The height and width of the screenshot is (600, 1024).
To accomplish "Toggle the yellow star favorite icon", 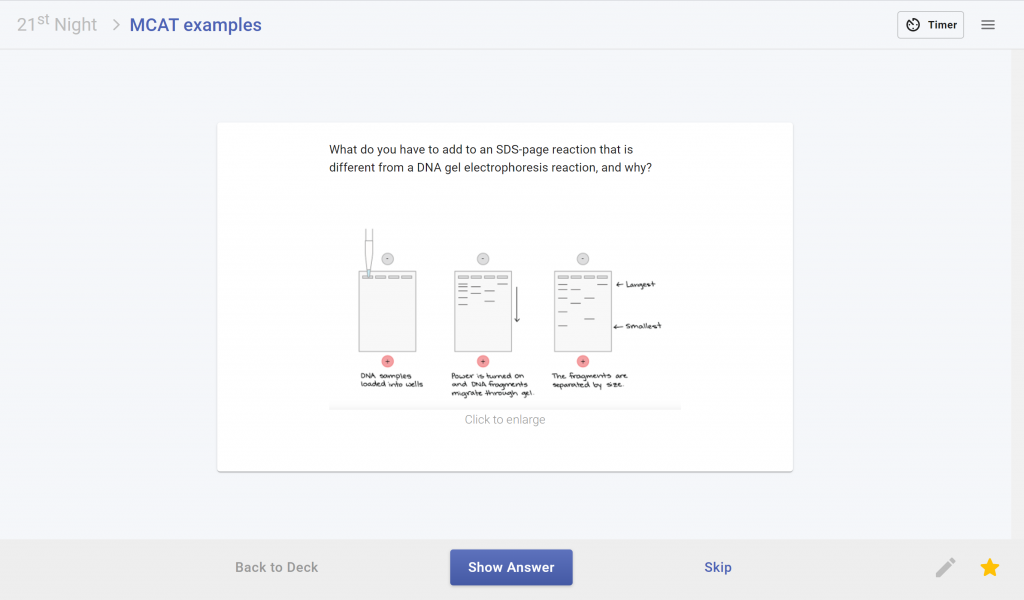I will [x=989, y=567].
